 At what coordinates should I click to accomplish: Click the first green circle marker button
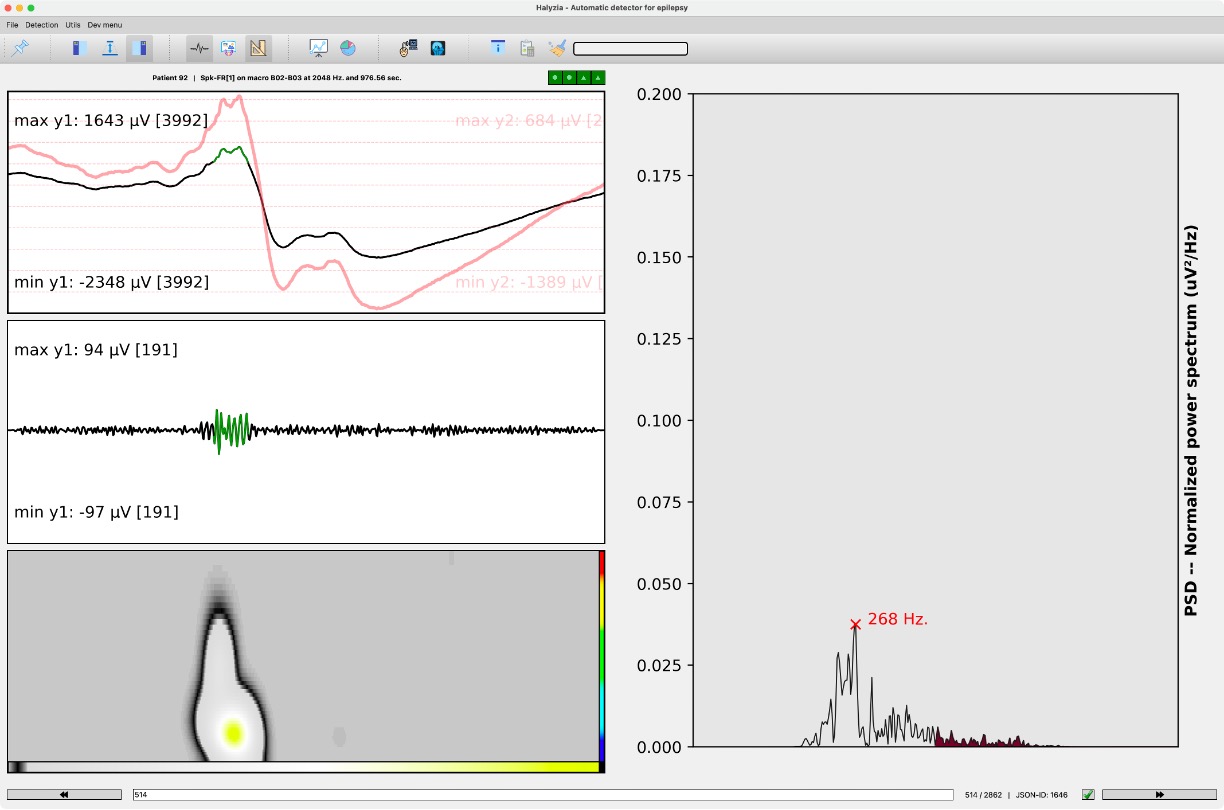[554, 77]
